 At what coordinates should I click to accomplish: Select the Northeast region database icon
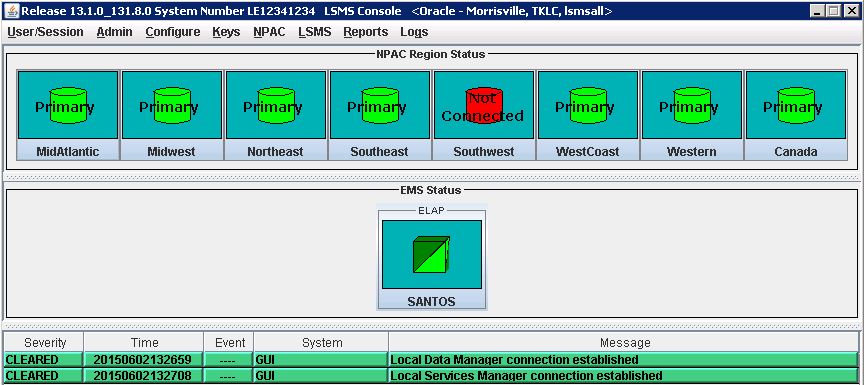(x=276, y=105)
